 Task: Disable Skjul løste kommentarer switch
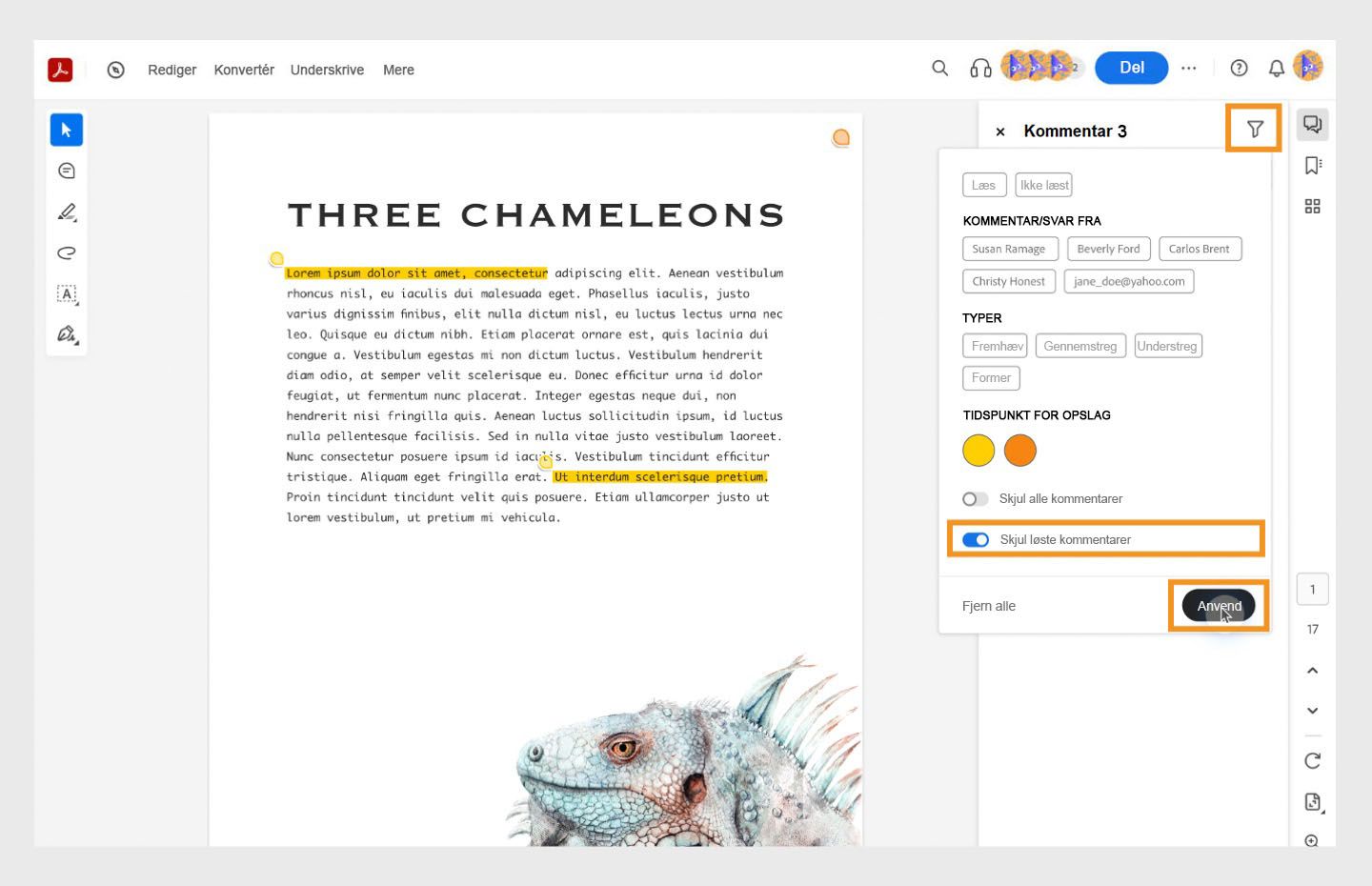976,540
